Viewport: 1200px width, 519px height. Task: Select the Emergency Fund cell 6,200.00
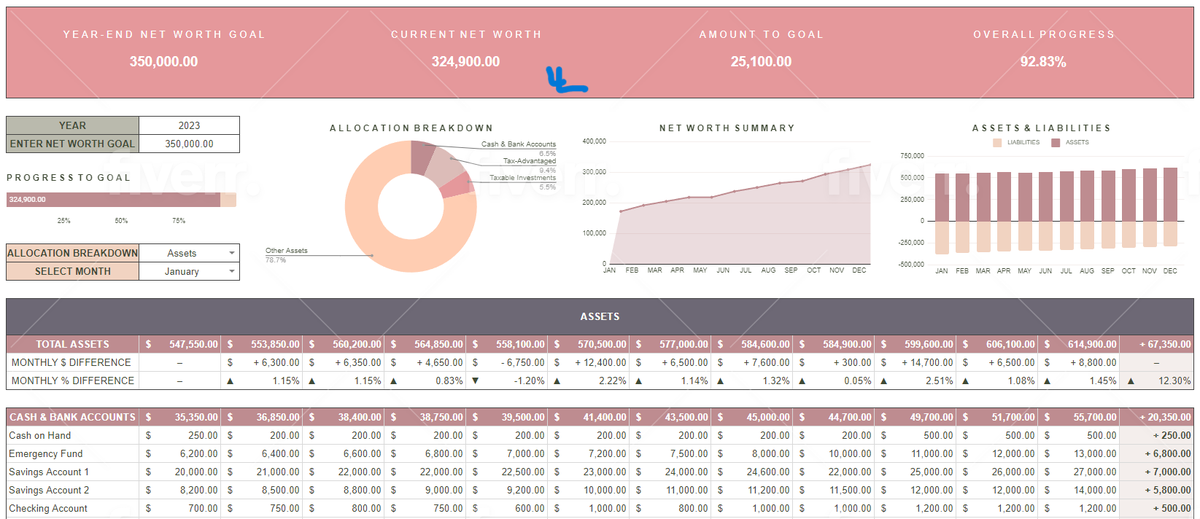180,454
